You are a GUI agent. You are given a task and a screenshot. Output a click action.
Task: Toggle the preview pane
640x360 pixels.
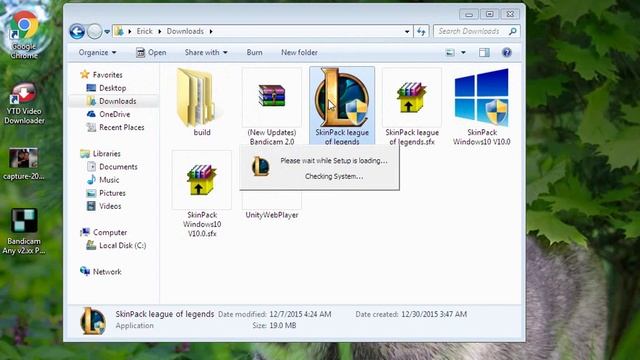coord(484,52)
